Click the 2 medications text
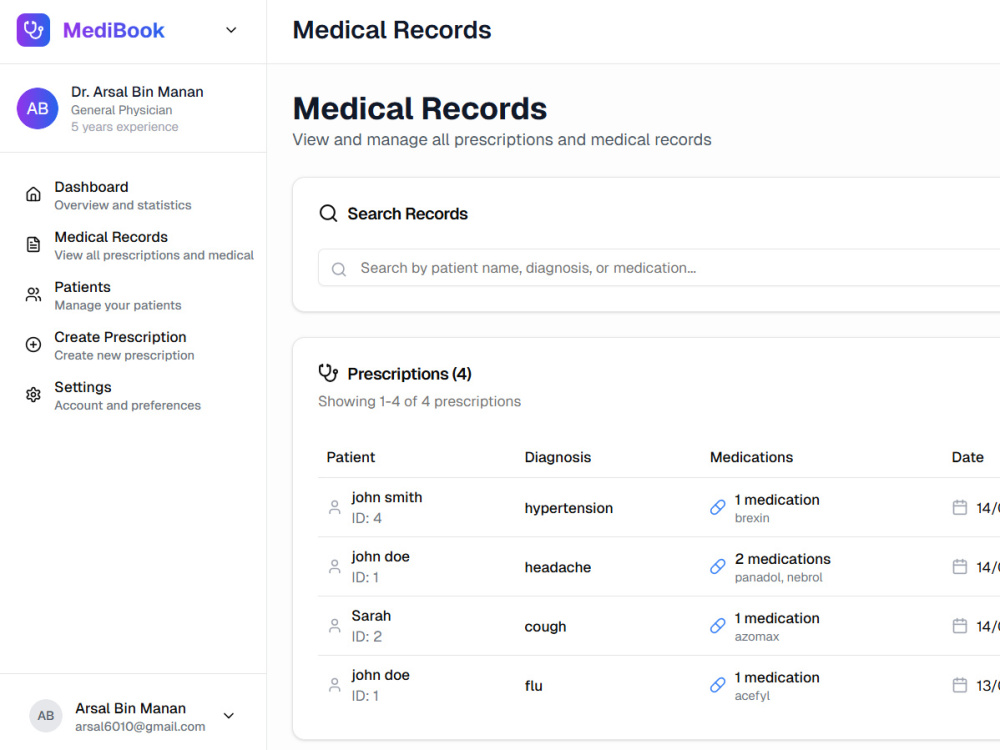The width and height of the screenshot is (1000, 750). 783,559
